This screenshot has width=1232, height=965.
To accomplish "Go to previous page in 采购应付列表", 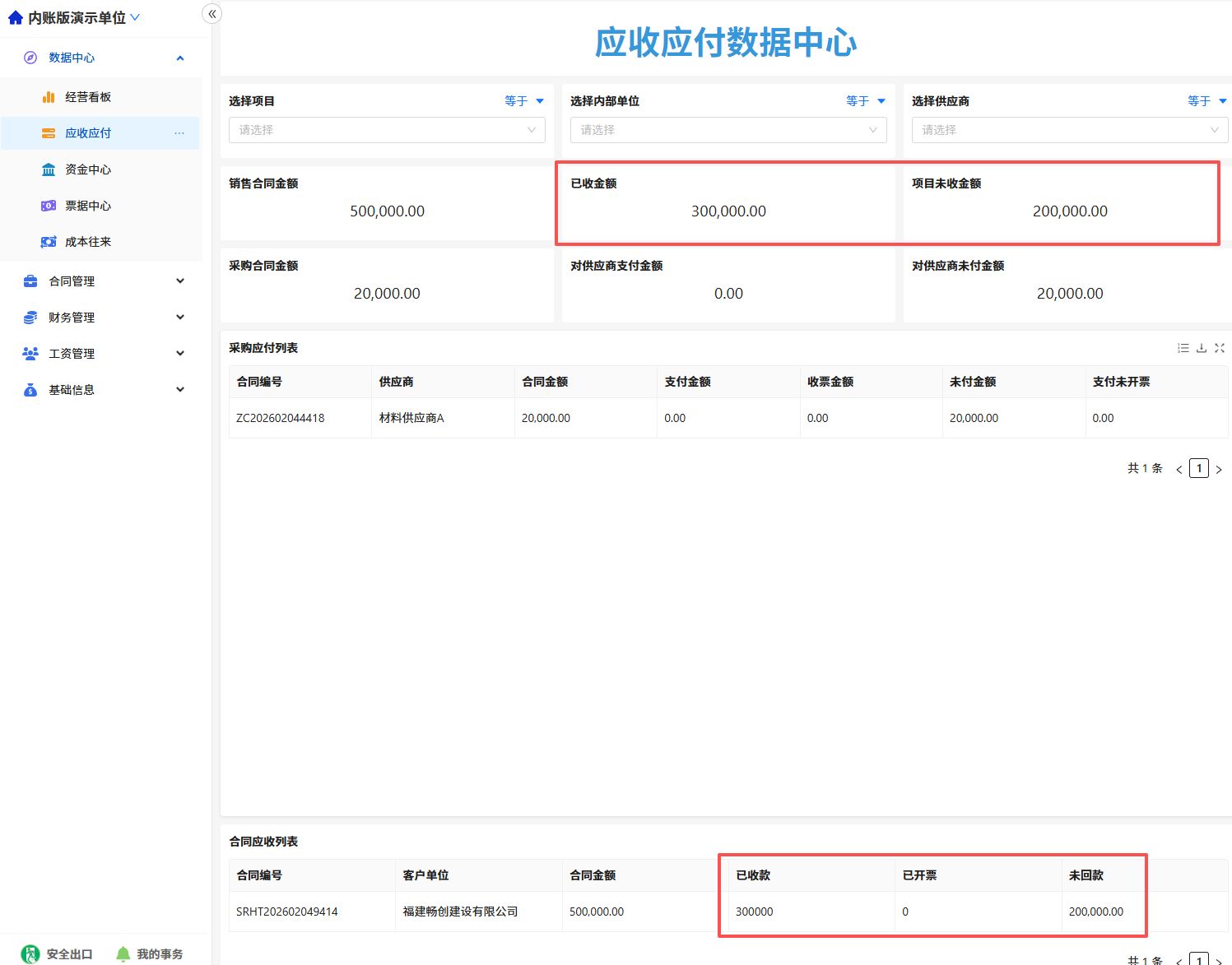I will click(1179, 469).
